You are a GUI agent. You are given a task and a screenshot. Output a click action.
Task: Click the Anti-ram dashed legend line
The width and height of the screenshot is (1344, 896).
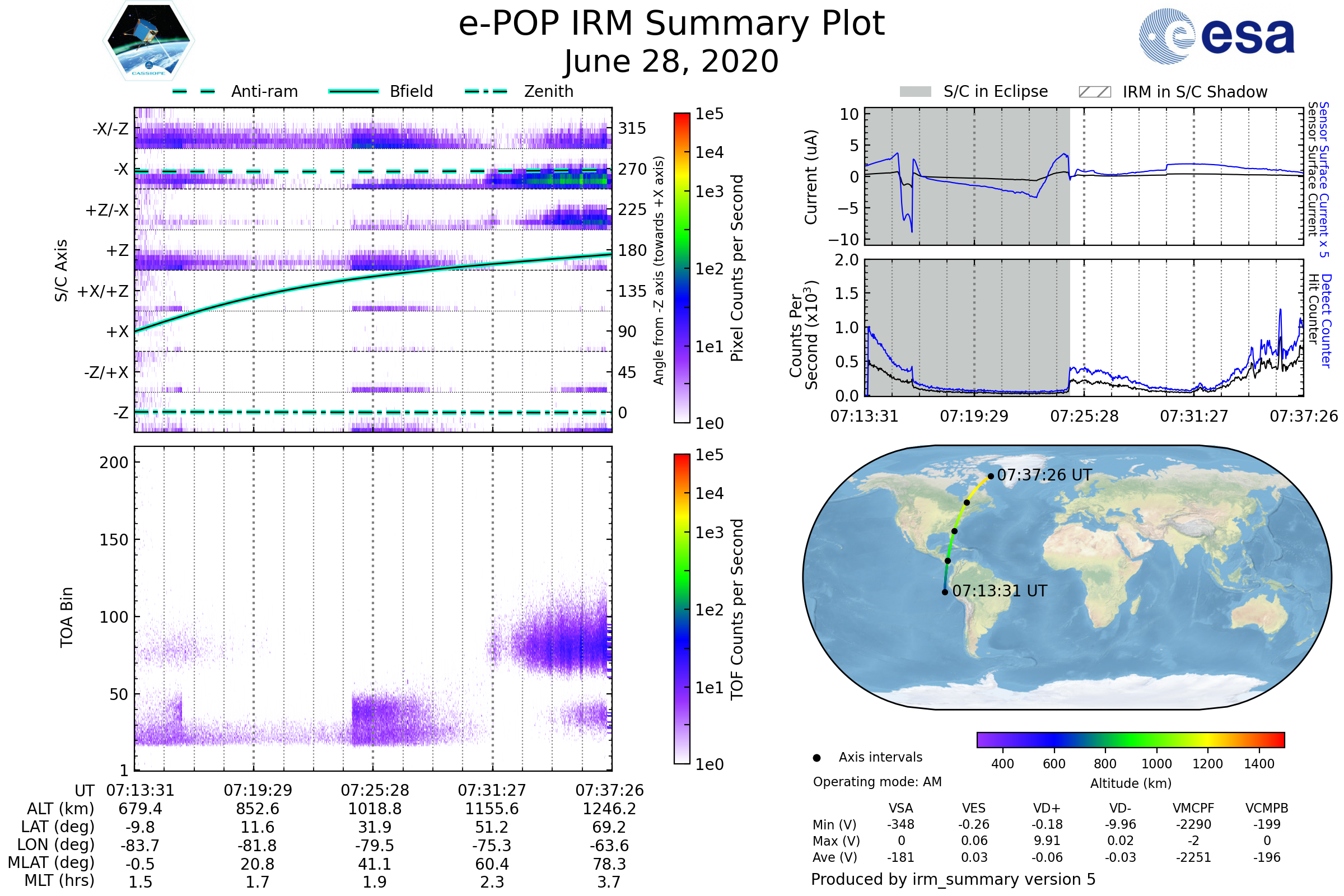194,91
